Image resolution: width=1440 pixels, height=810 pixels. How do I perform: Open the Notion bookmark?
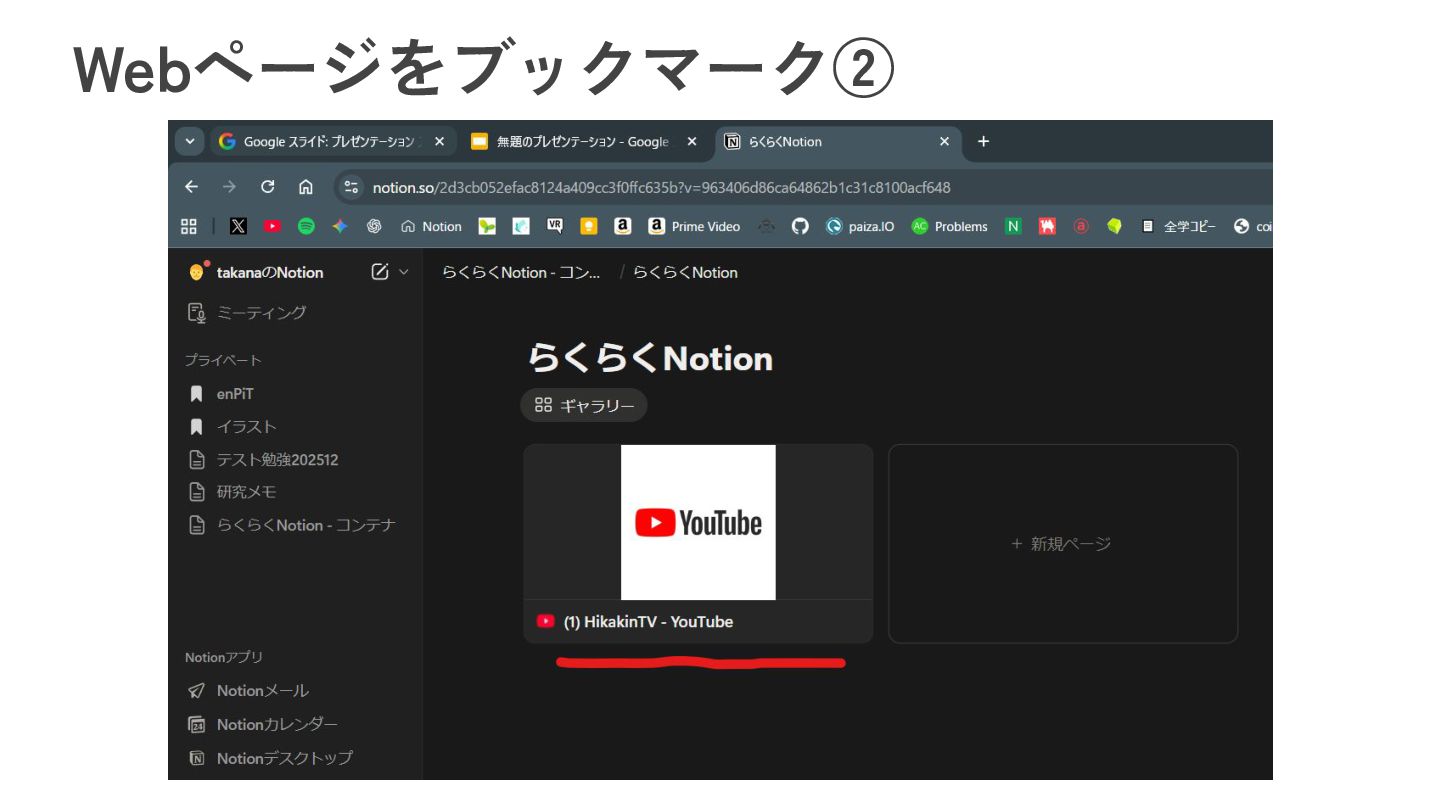[x=431, y=227]
